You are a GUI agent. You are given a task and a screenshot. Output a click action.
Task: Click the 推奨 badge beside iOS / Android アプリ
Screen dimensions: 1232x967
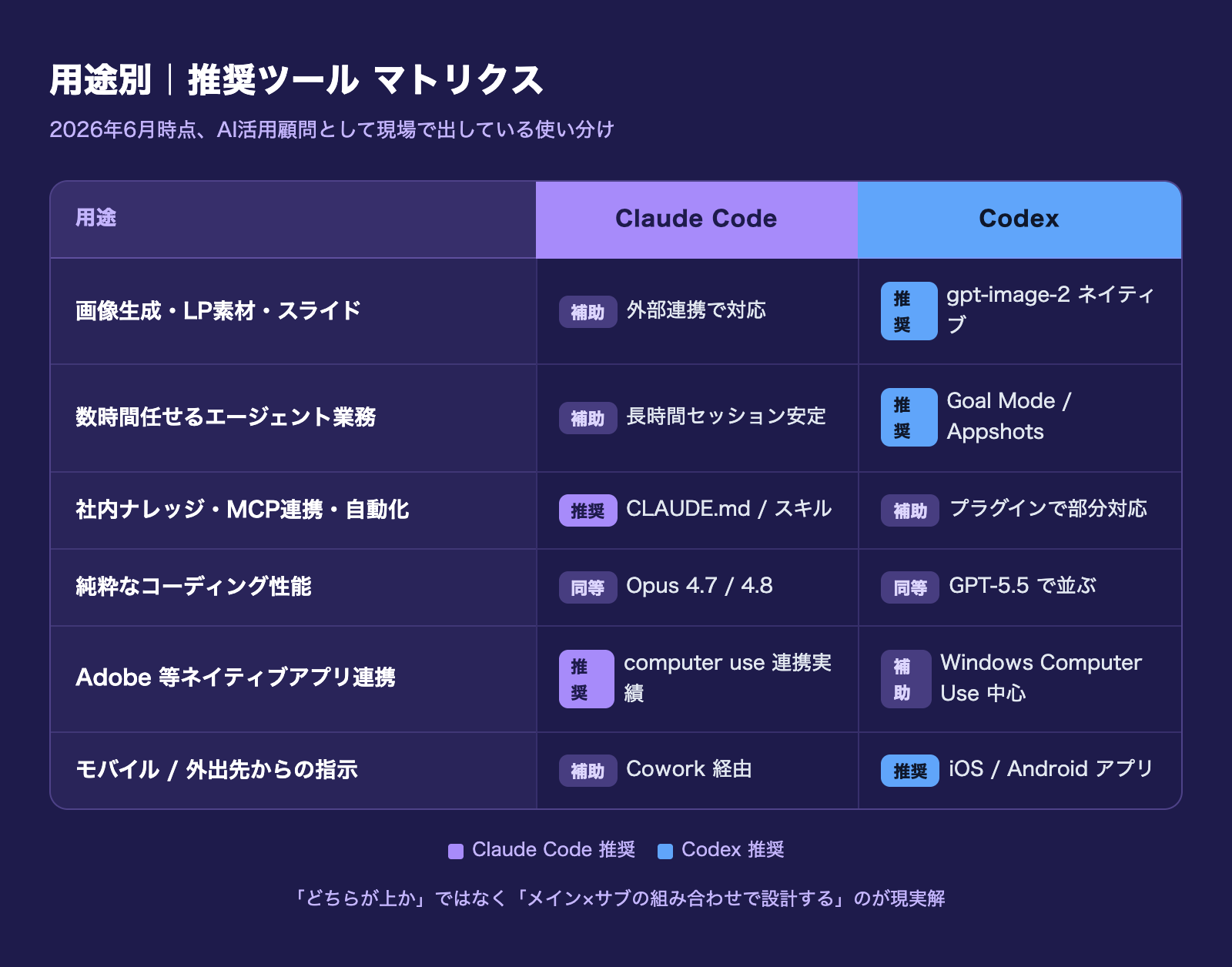tap(909, 771)
